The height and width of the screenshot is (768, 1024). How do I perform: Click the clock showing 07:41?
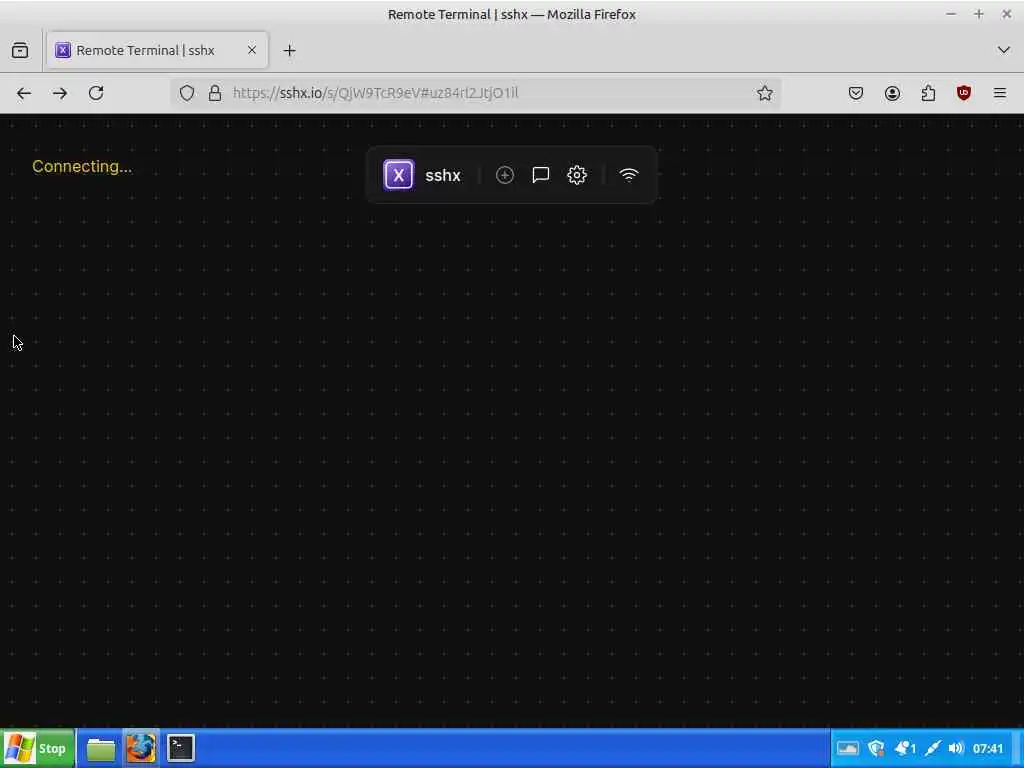[988, 748]
